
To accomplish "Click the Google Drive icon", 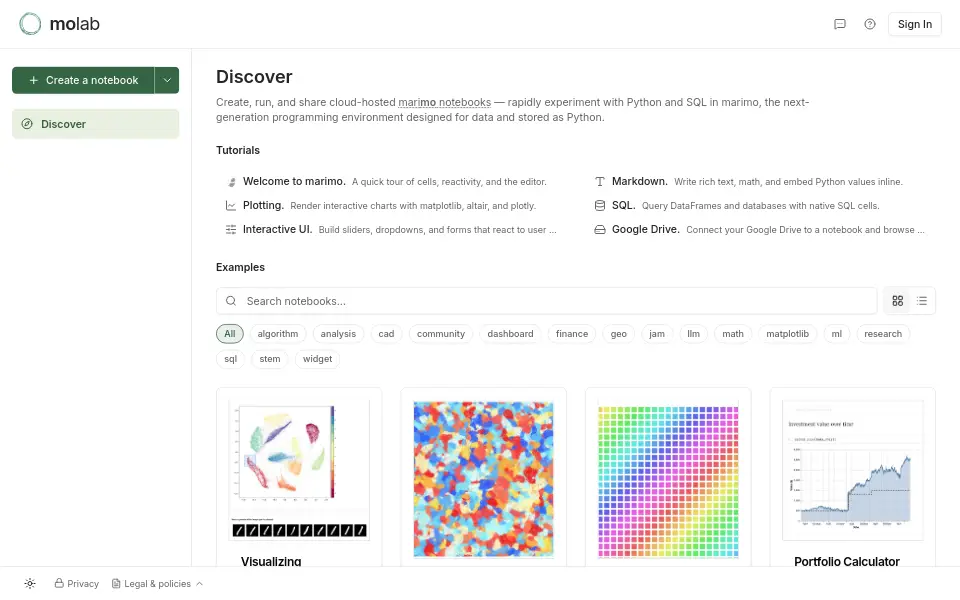I will click(600, 230).
